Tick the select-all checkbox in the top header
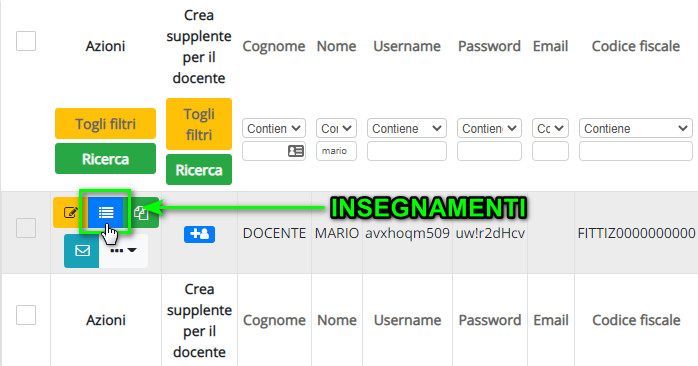Screen dimensions: 698x366 (26, 41)
